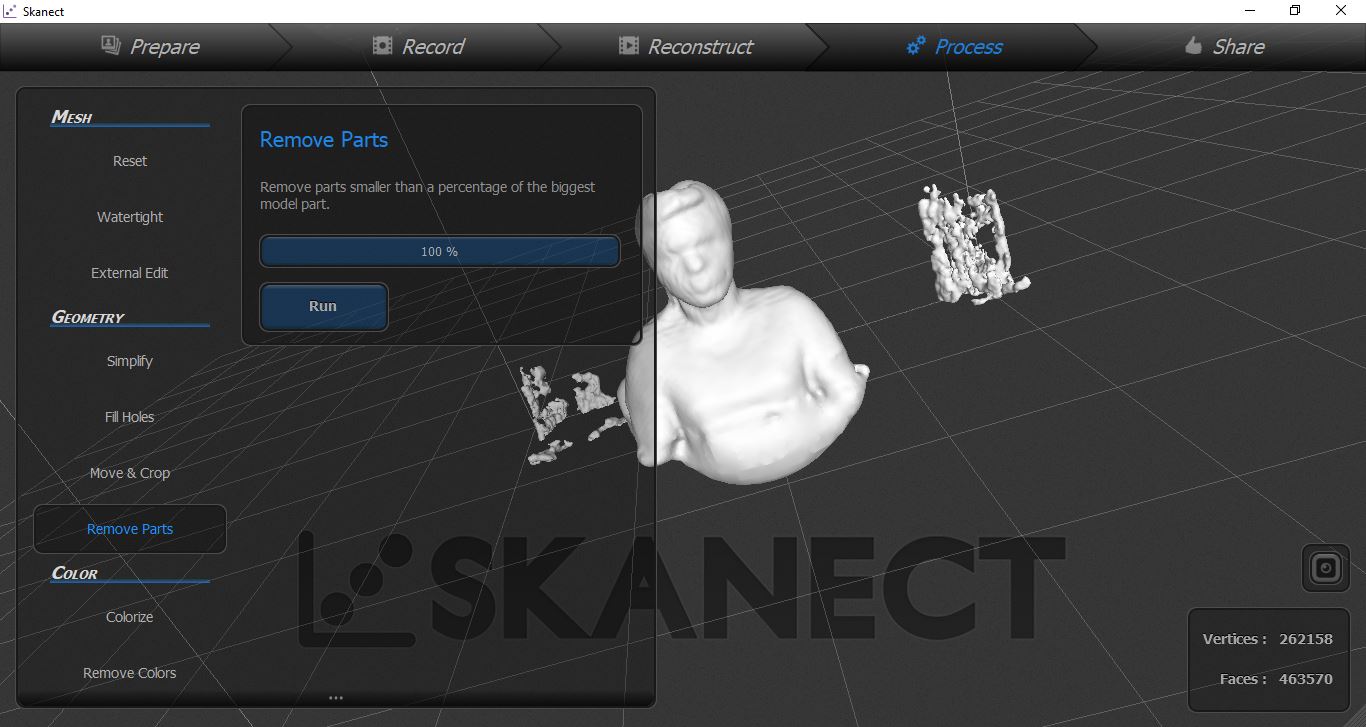This screenshot has height=727, width=1366.
Task: Select the Watertight option
Action: pos(130,217)
